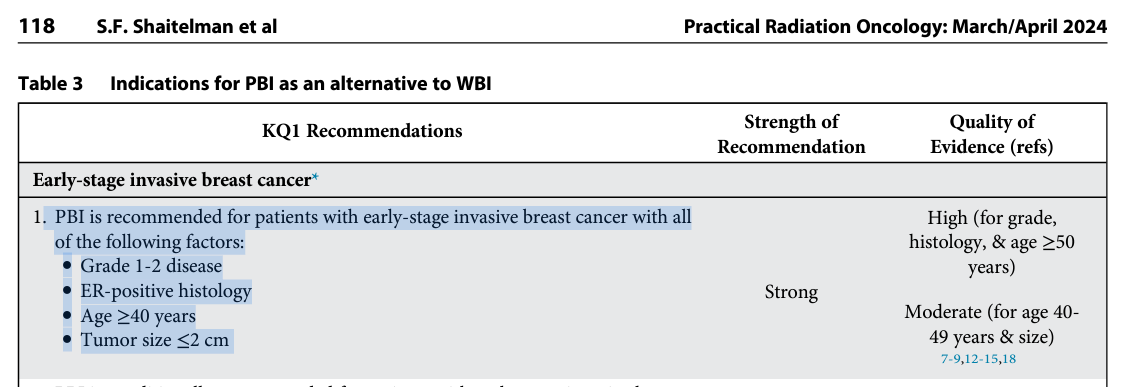Open the reference link 12-15
Viewport: 1145px width, 387px height.
981,359
